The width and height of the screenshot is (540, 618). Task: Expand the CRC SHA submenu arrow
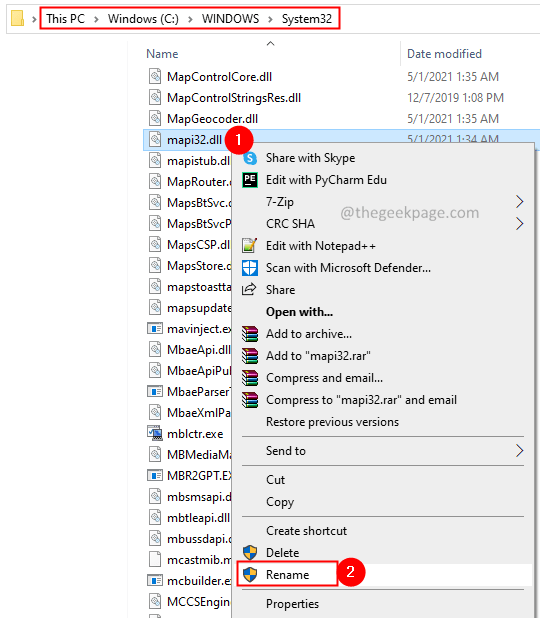520,224
